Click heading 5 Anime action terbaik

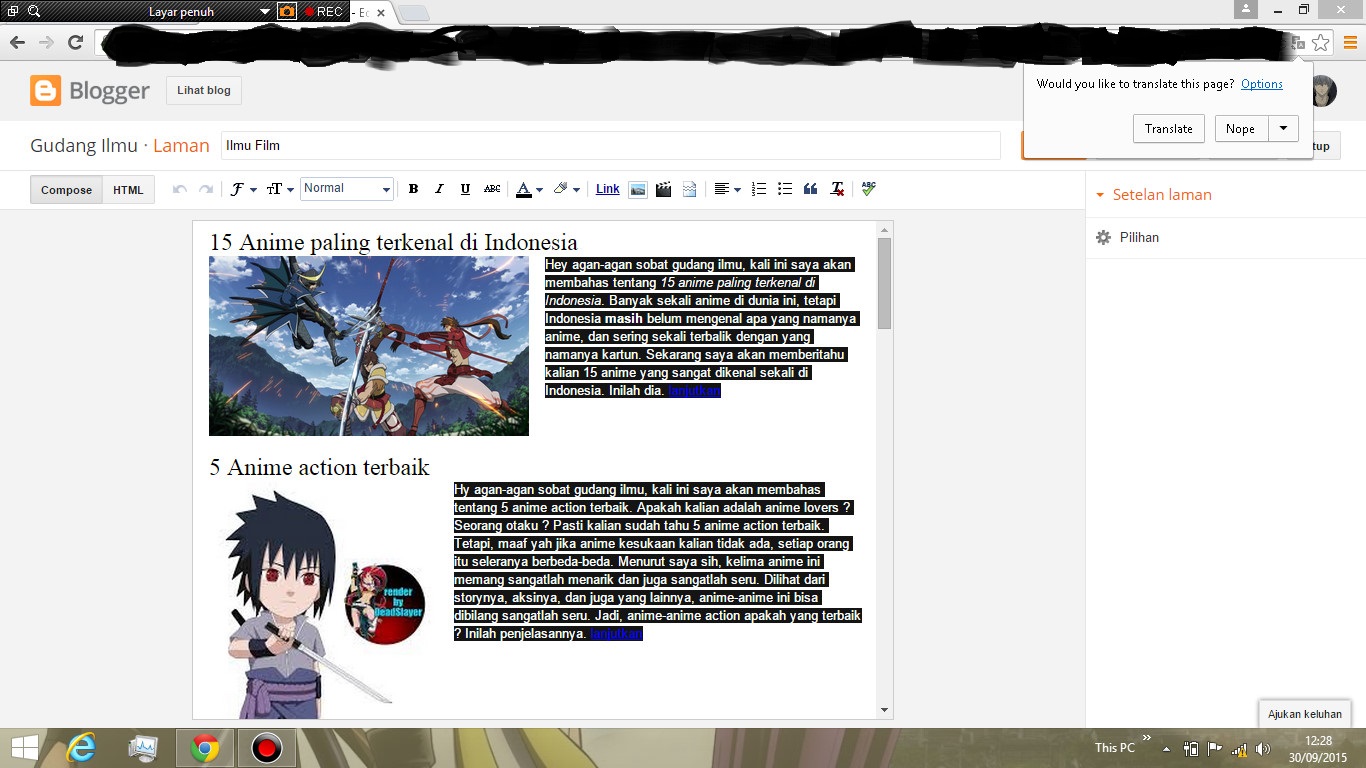coord(319,467)
